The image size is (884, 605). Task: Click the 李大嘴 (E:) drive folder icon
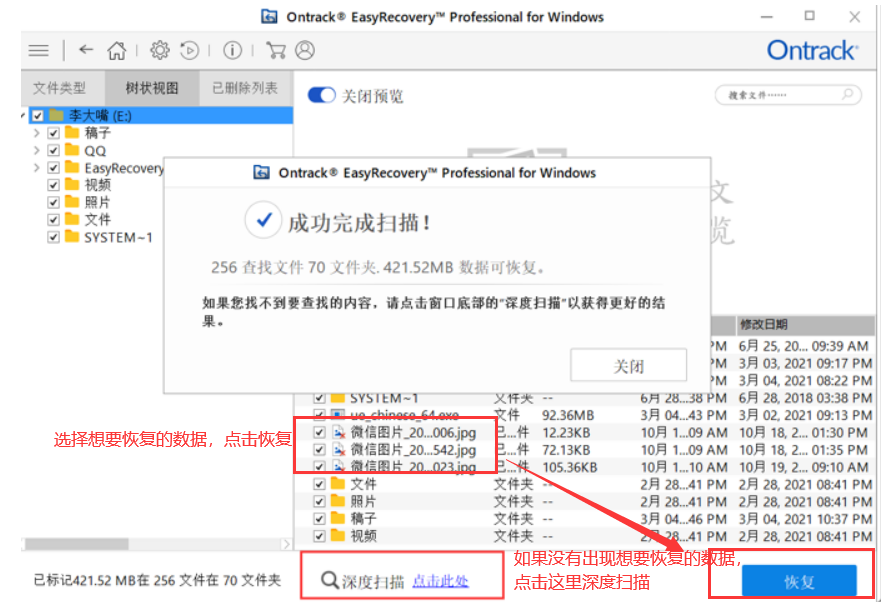56,116
